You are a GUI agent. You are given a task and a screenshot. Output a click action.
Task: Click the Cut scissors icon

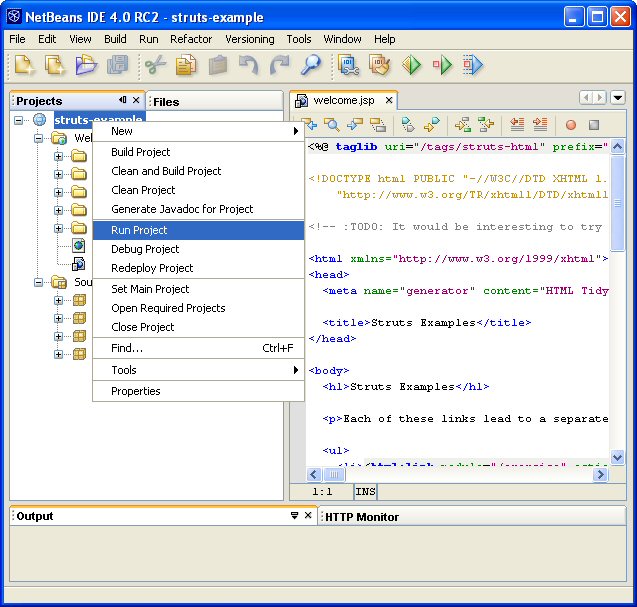153,66
